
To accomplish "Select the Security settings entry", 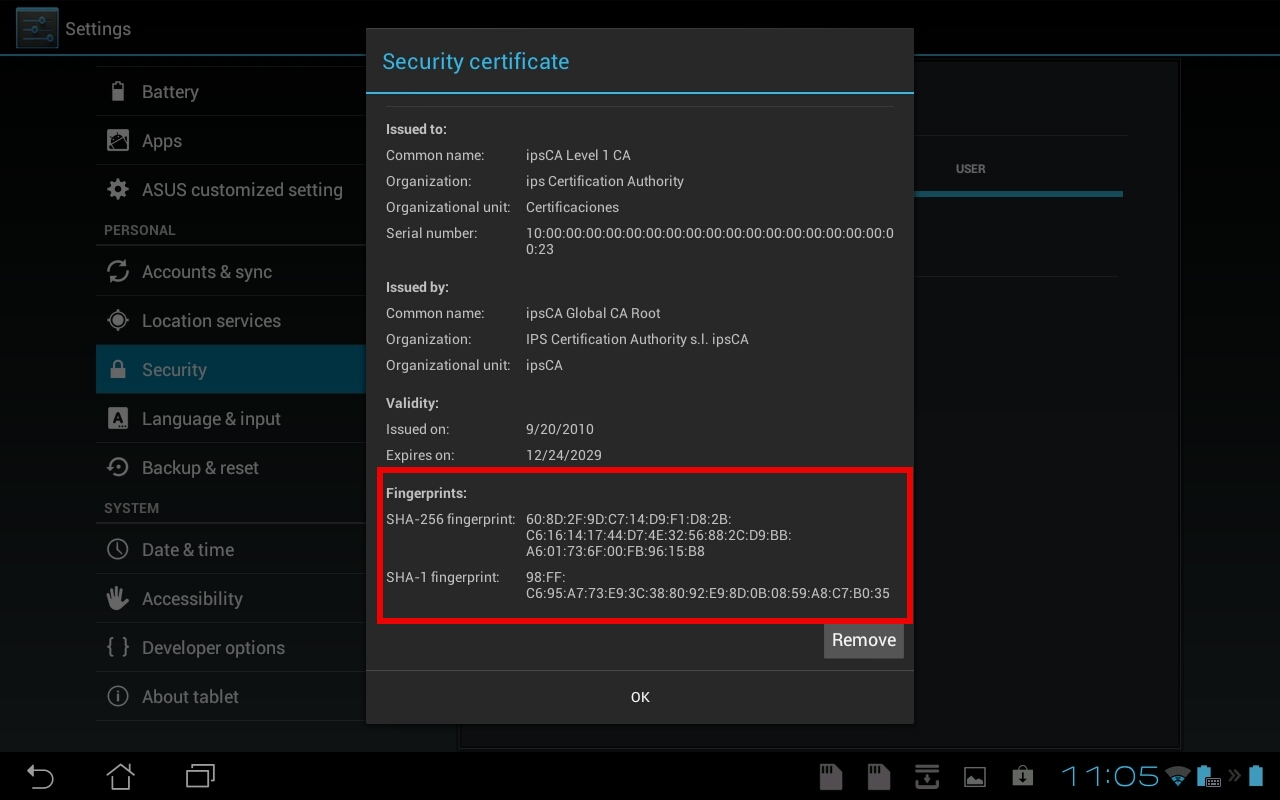I will (231, 369).
